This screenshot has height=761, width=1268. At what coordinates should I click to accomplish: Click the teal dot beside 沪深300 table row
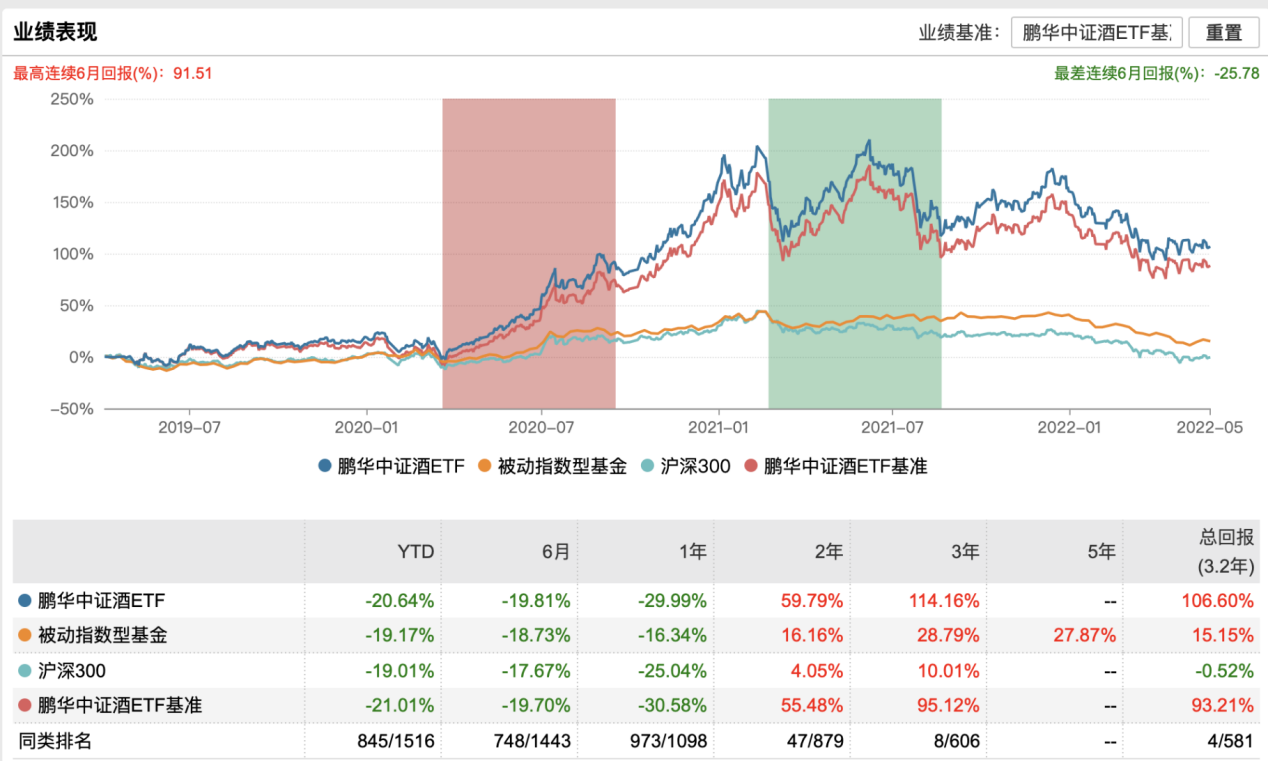[x=25, y=670]
